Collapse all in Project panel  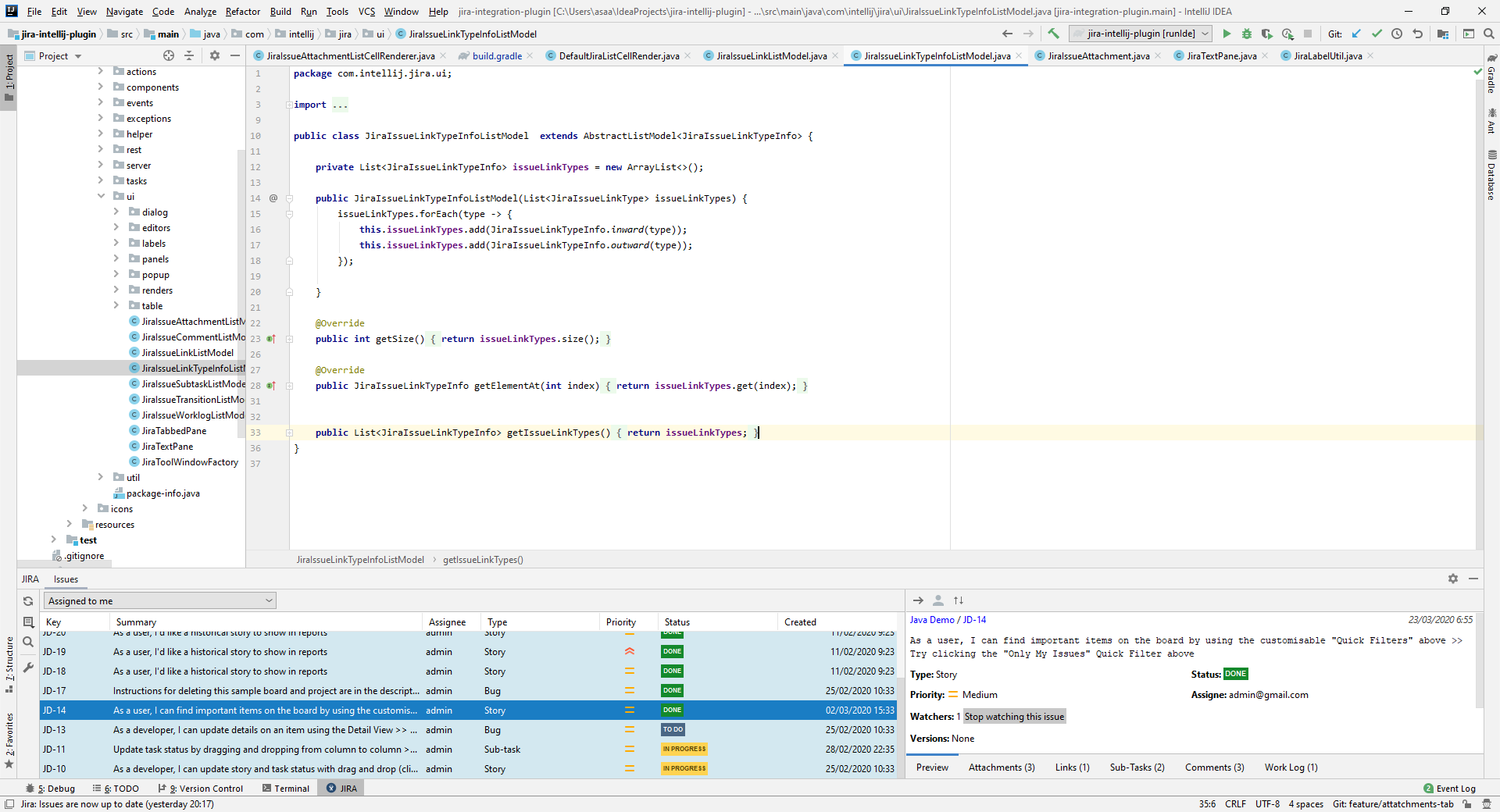[x=189, y=55]
